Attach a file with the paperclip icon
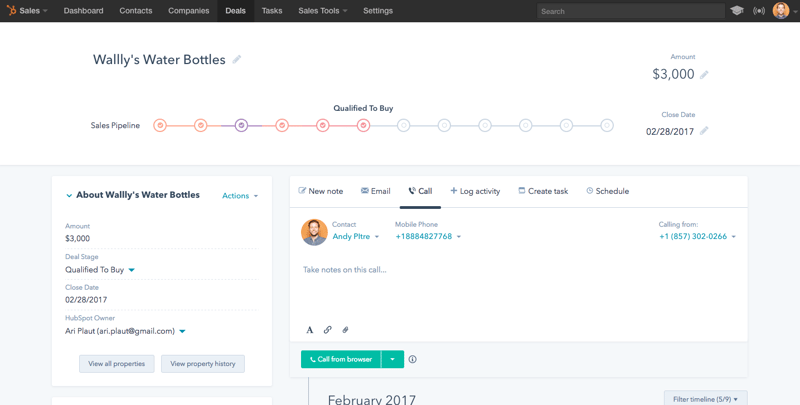This screenshot has height=405, width=800. [x=345, y=330]
